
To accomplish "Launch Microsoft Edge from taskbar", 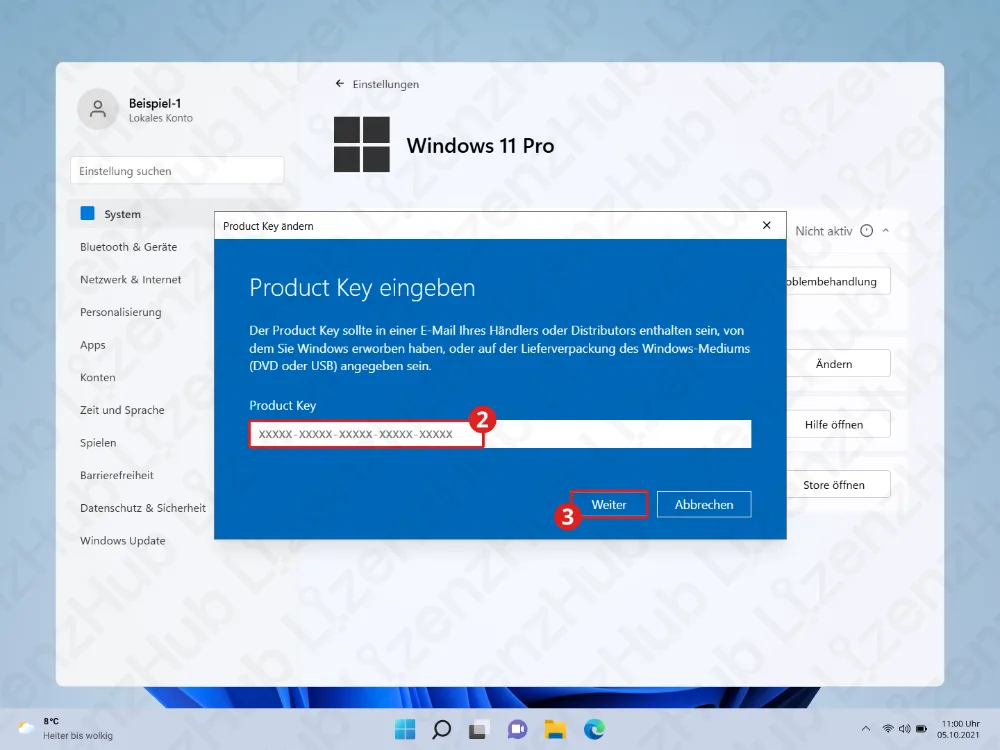I will pos(594,729).
